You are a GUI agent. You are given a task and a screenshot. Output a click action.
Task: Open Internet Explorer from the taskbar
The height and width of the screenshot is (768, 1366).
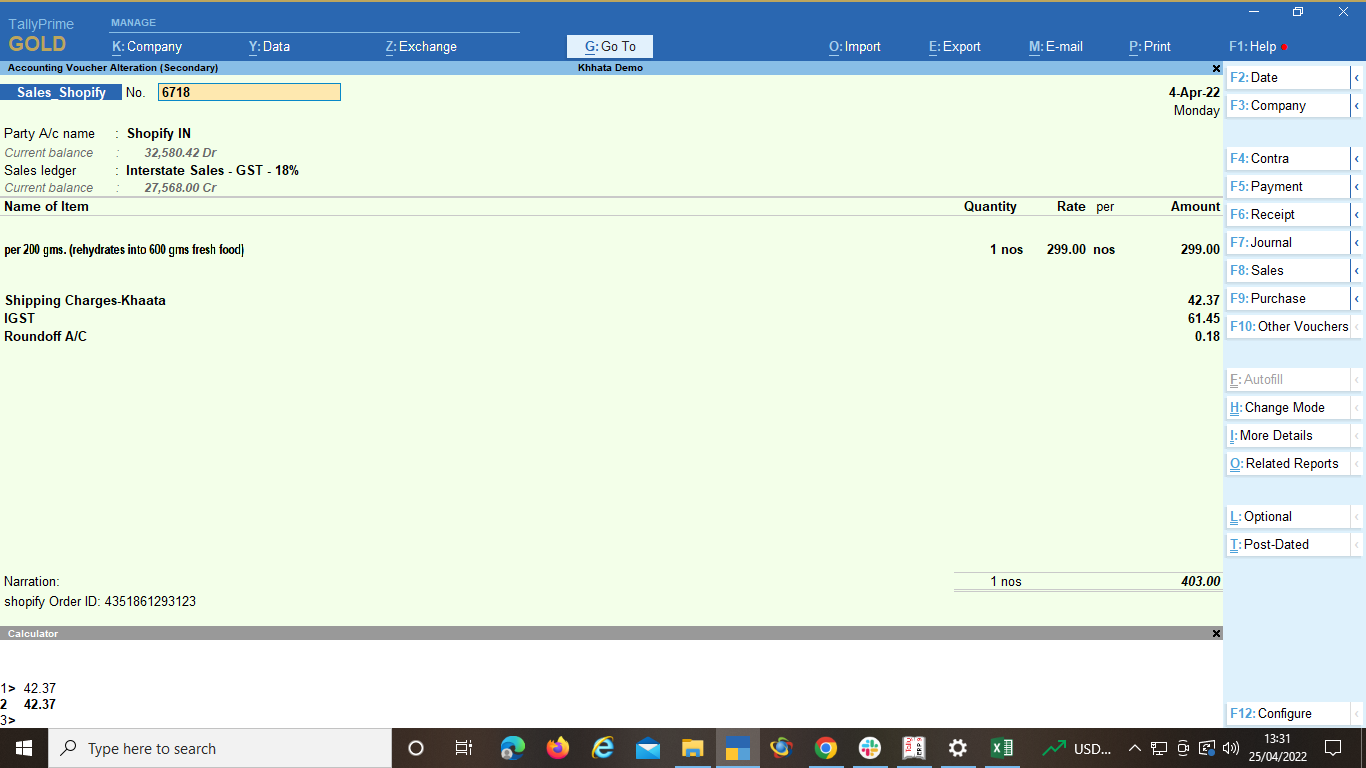pyautogui.click(x=603, y=748)
